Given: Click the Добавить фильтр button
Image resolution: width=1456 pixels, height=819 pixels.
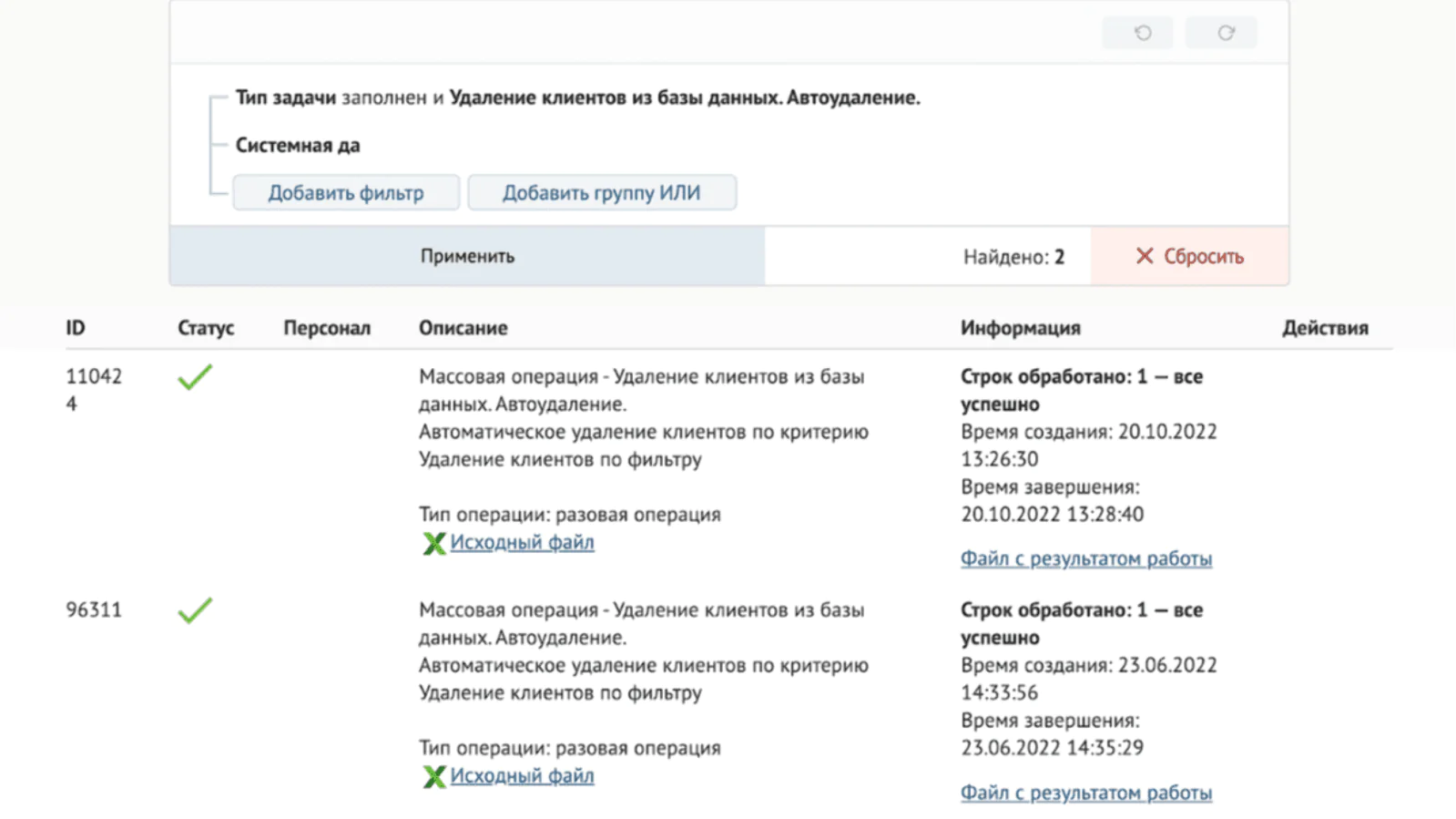Looking at the screenshot, I should coord(346,193).
